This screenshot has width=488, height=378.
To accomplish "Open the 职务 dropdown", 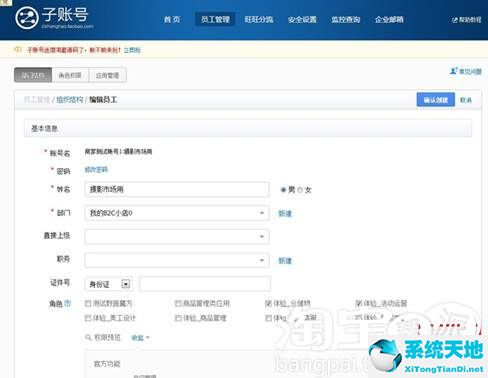I will point(177,260).
